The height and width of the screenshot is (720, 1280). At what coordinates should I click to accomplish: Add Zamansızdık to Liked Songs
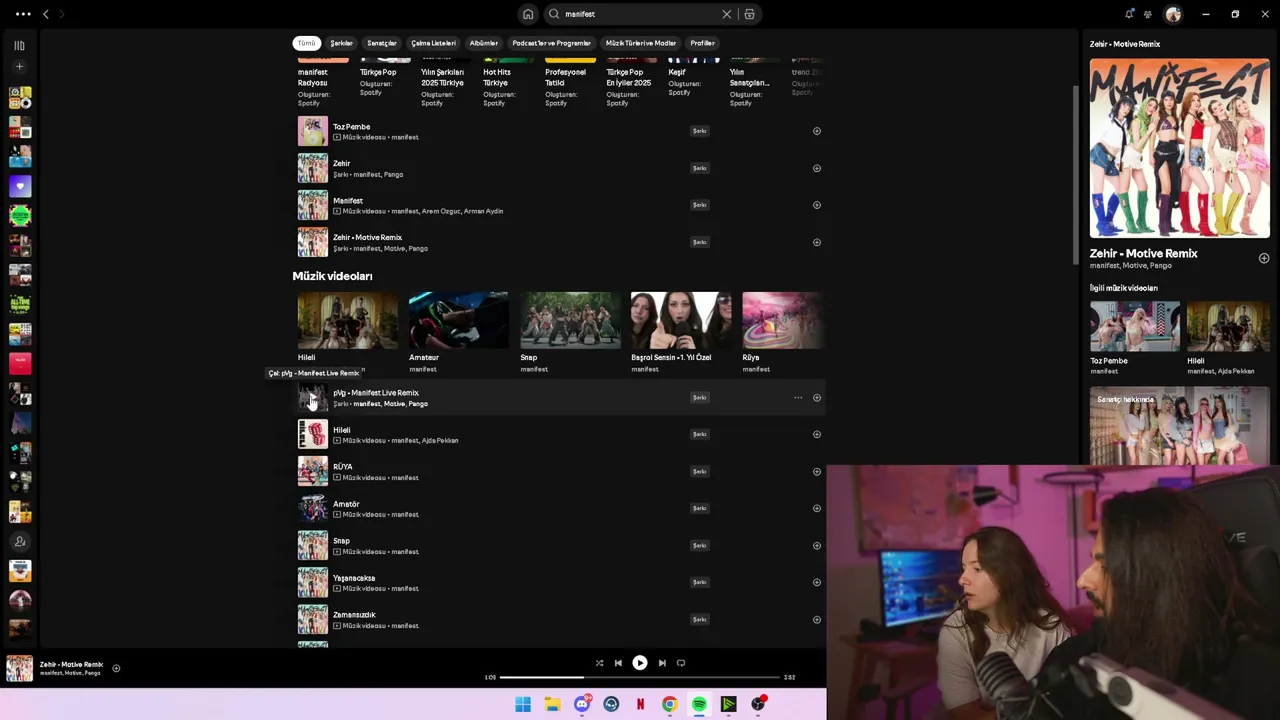click(x=817, y=619)
